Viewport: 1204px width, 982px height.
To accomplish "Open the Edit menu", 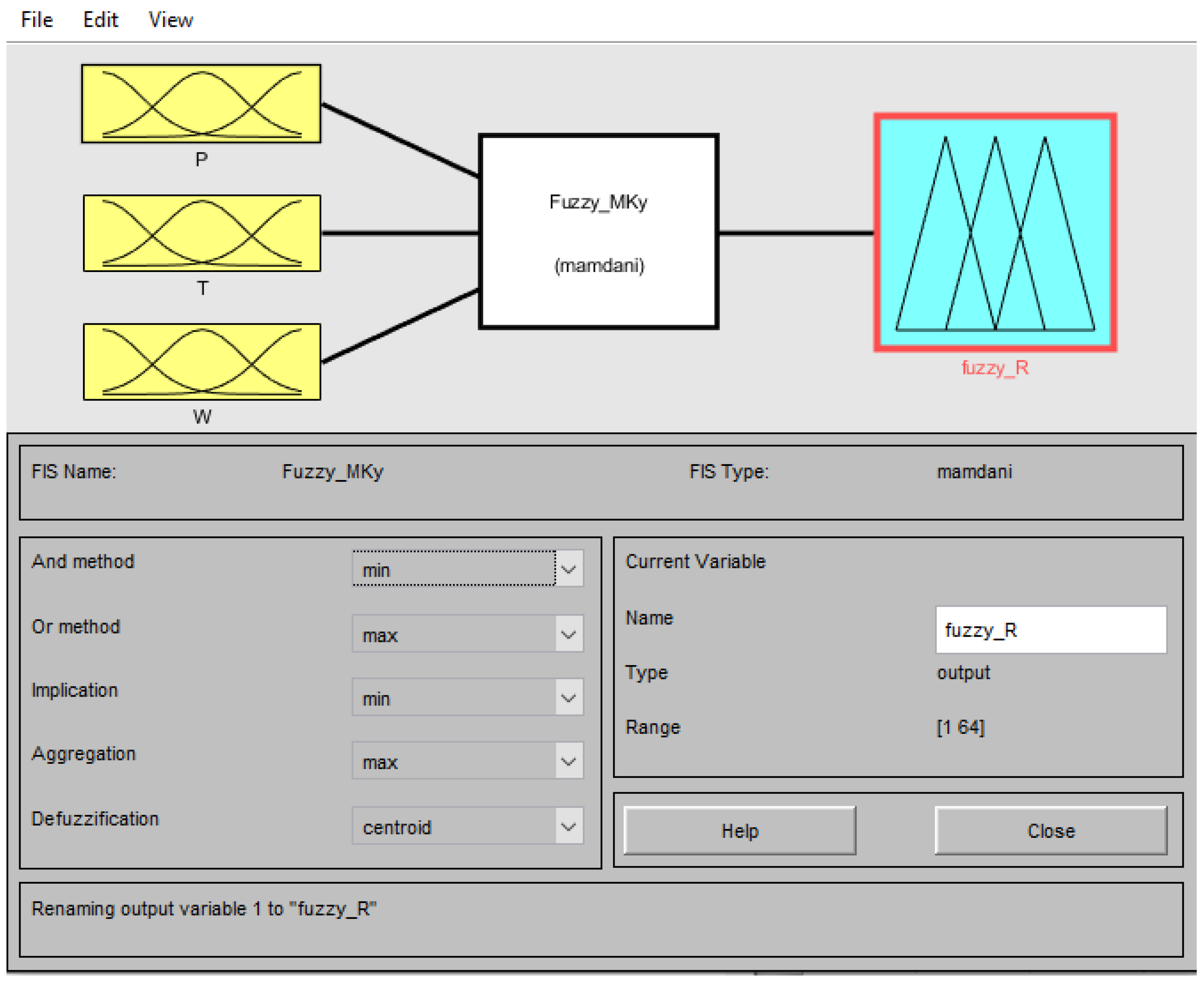I will click(100, 20).
